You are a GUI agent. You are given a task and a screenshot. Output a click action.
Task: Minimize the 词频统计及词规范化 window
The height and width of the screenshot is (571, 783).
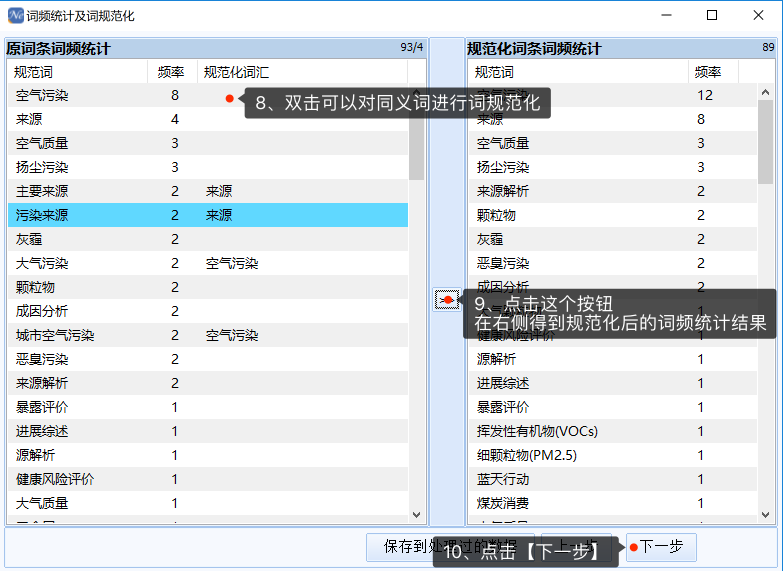coord(666,15)
